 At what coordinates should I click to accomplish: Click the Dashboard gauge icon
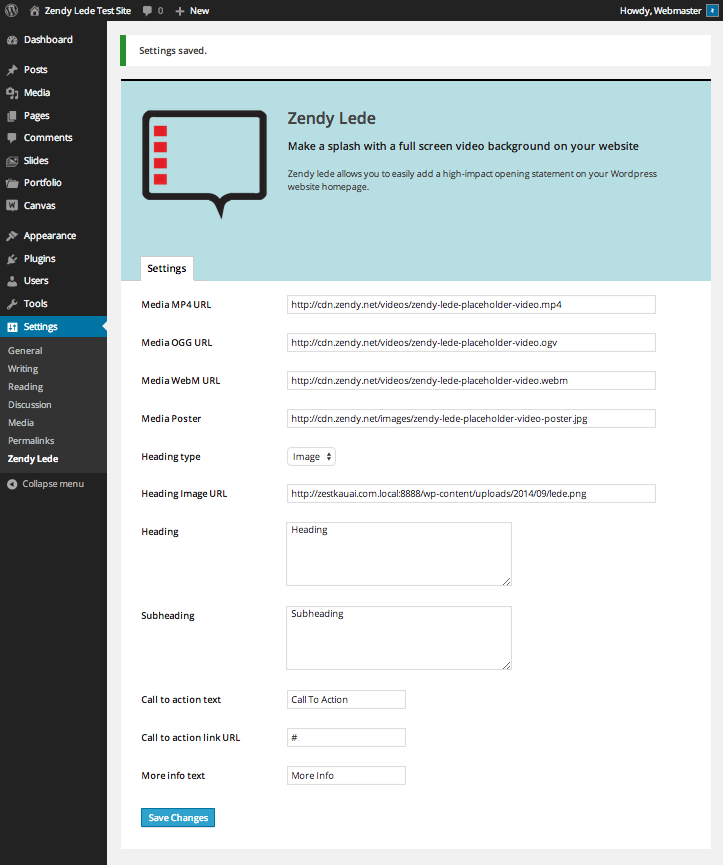(x=12, y=40)
